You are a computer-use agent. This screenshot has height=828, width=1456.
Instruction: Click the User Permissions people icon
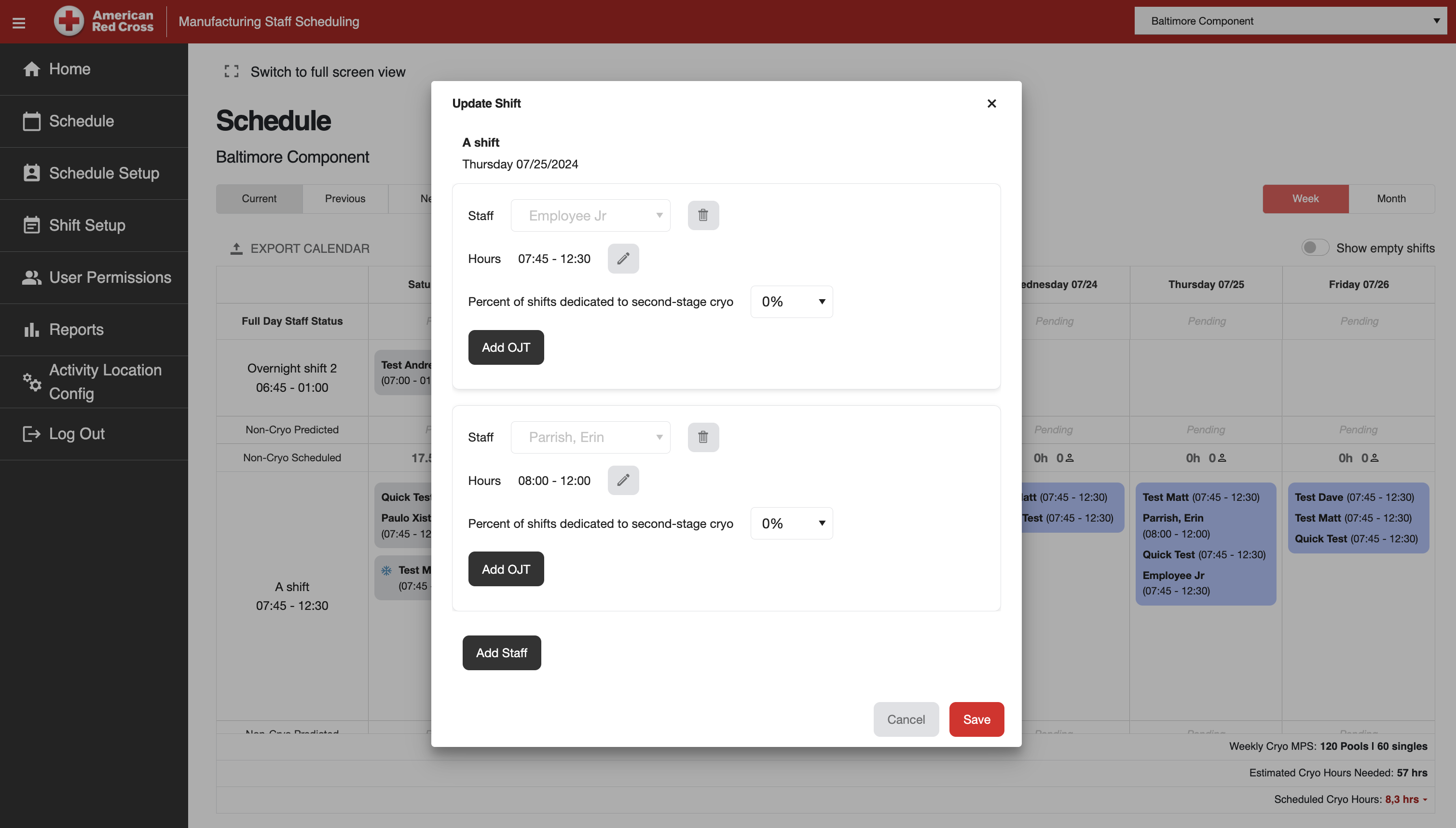point(32,277)
